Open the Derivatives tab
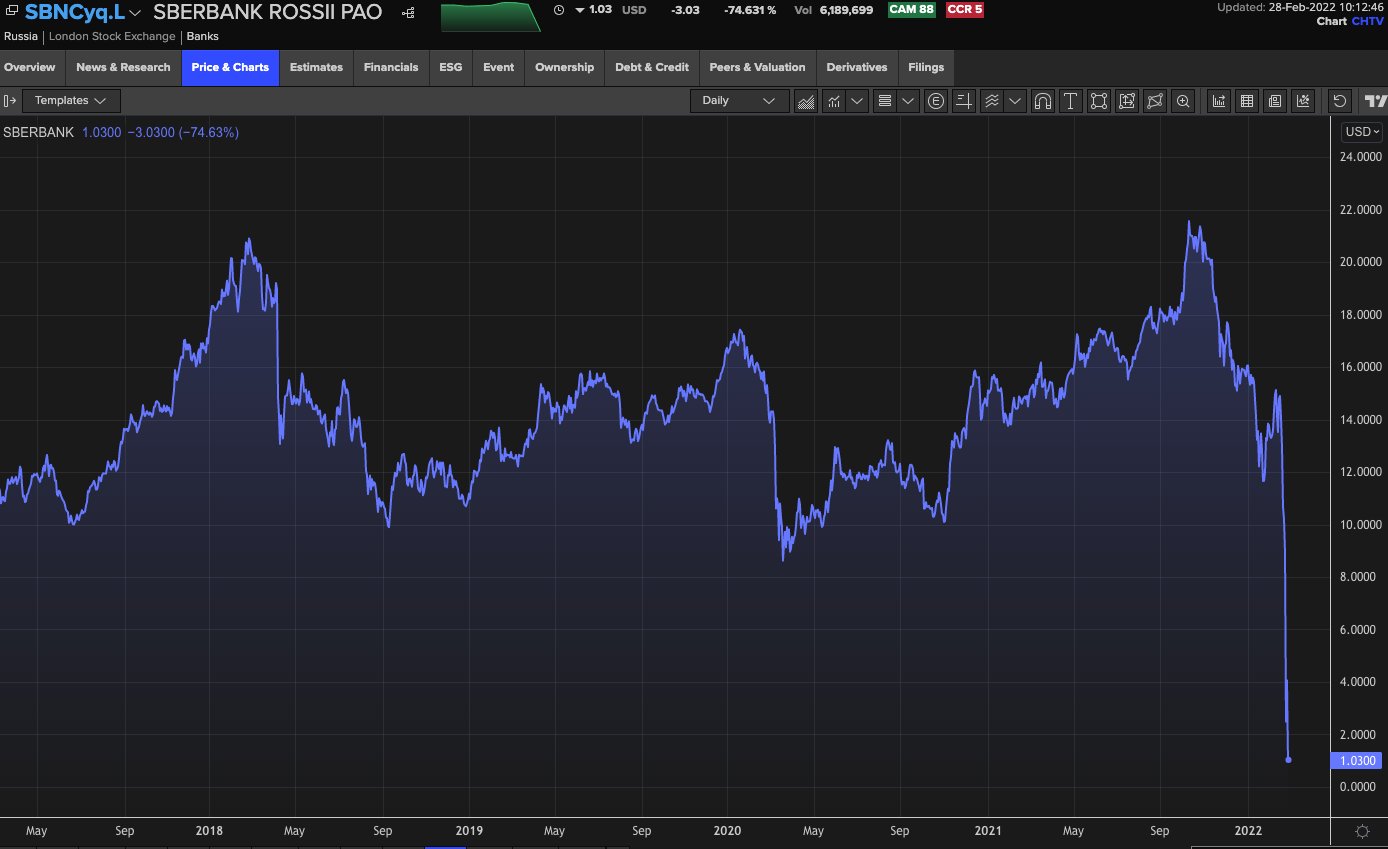1388x849 pixels. coord(857,68)
